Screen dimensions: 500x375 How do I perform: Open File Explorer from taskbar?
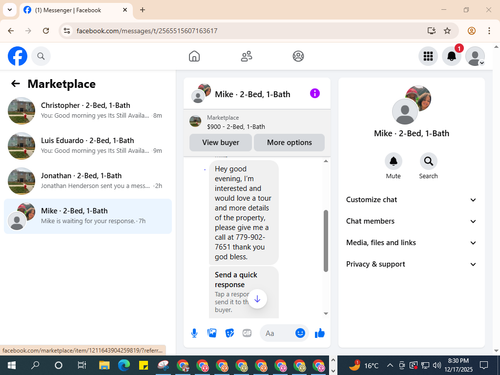(104, 366)
